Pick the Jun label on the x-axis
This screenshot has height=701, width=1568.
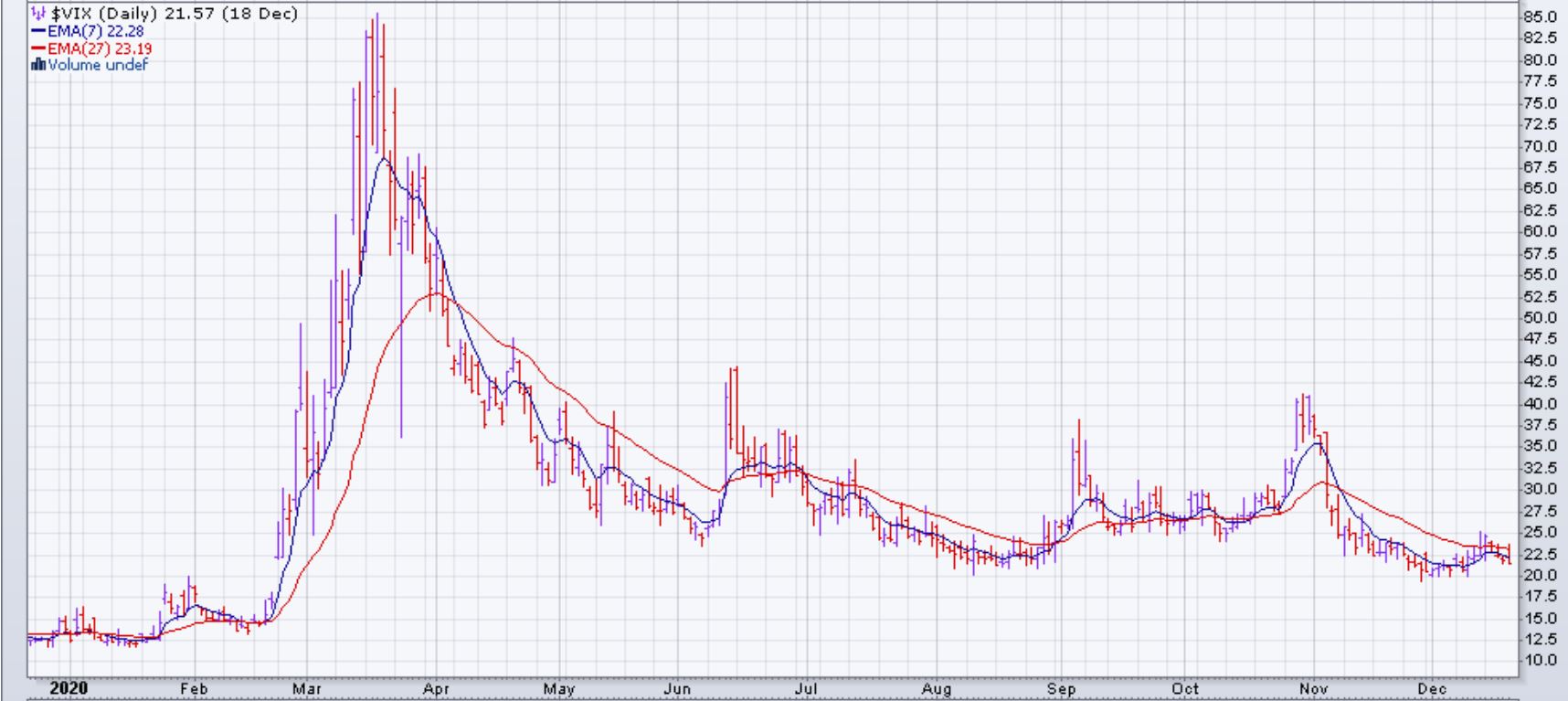[x=676, y=689]
